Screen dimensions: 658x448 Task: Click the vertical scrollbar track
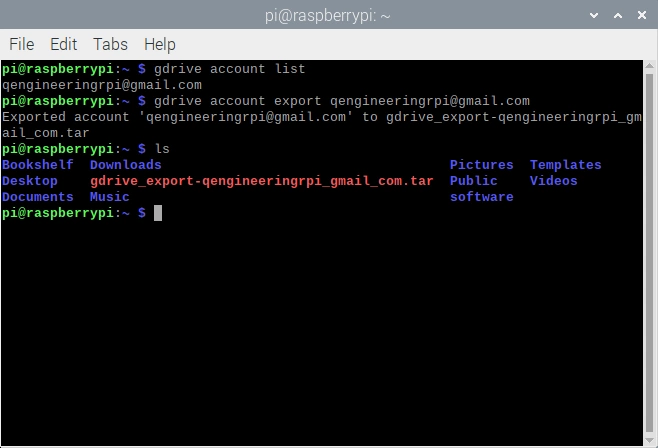[650, 253]
